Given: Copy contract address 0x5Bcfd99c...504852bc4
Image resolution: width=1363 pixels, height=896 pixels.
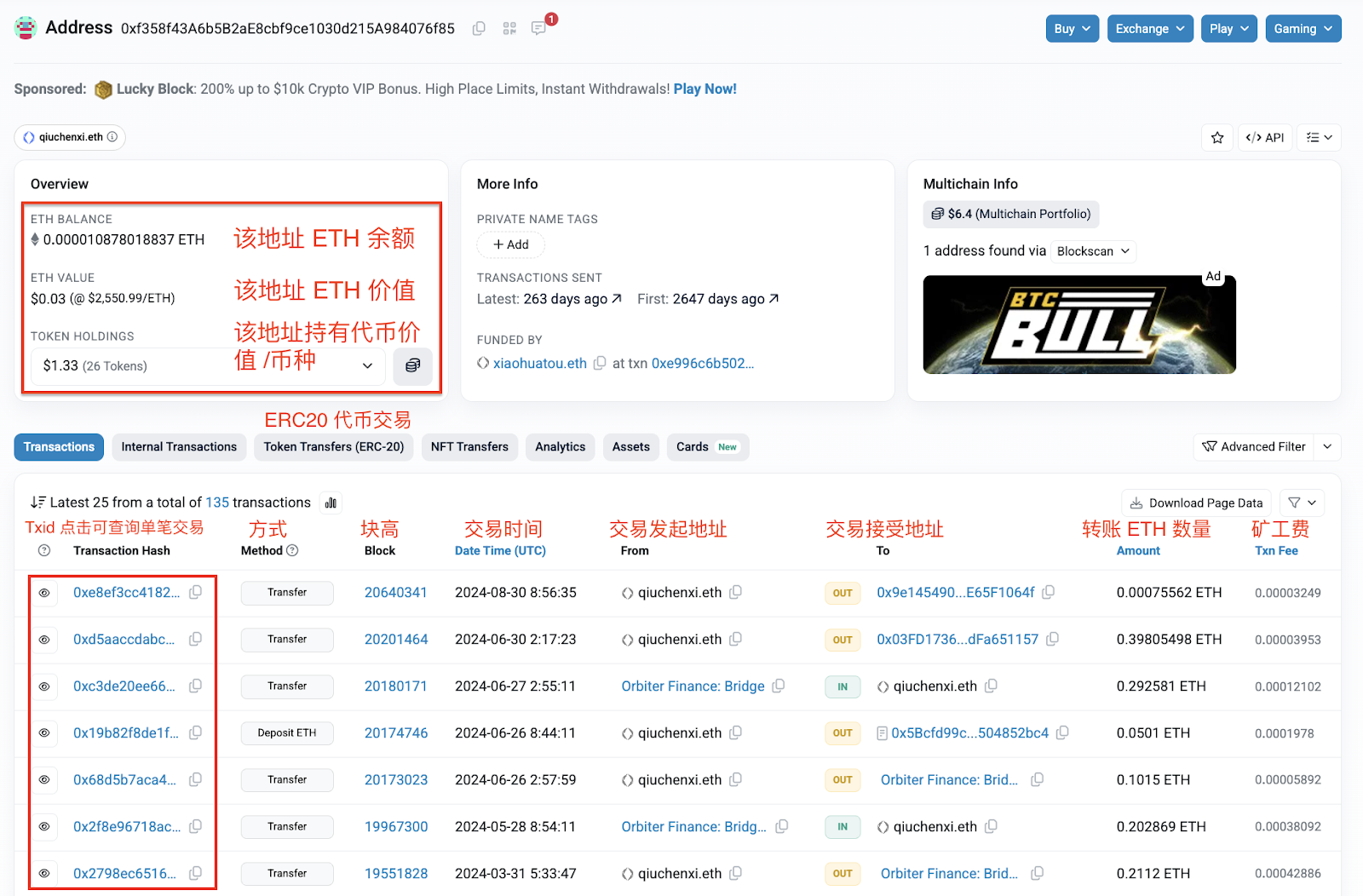Looking at the screenshot, I should click(x=1062, y=732).
